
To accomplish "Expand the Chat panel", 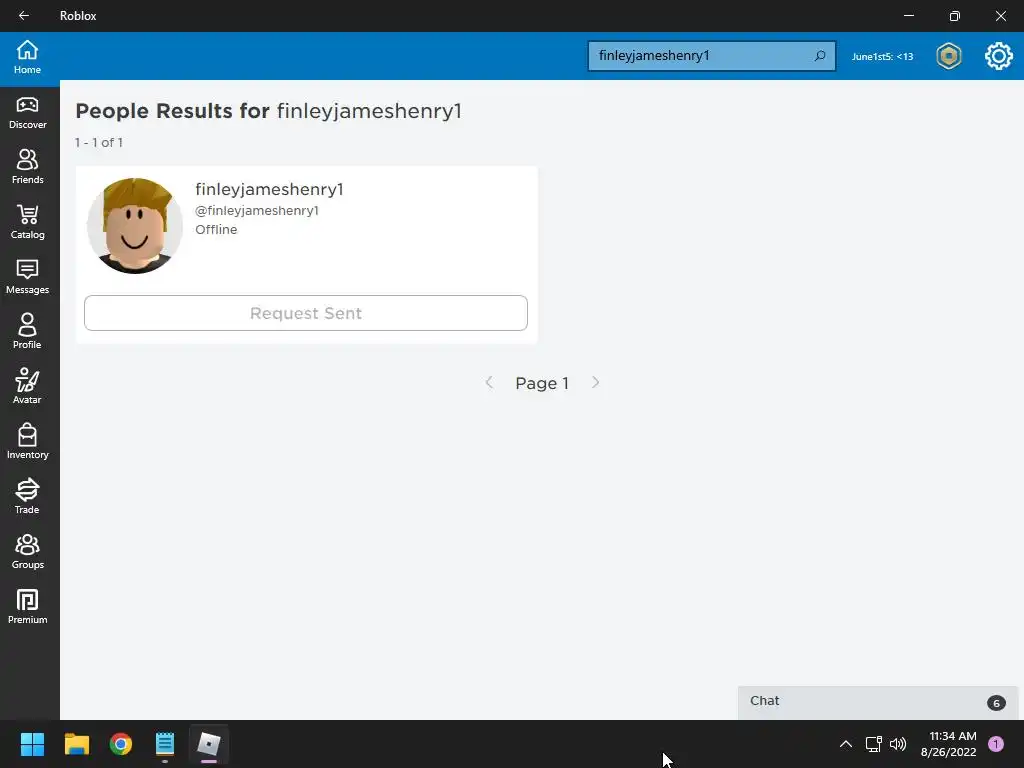I will (878, 702).
